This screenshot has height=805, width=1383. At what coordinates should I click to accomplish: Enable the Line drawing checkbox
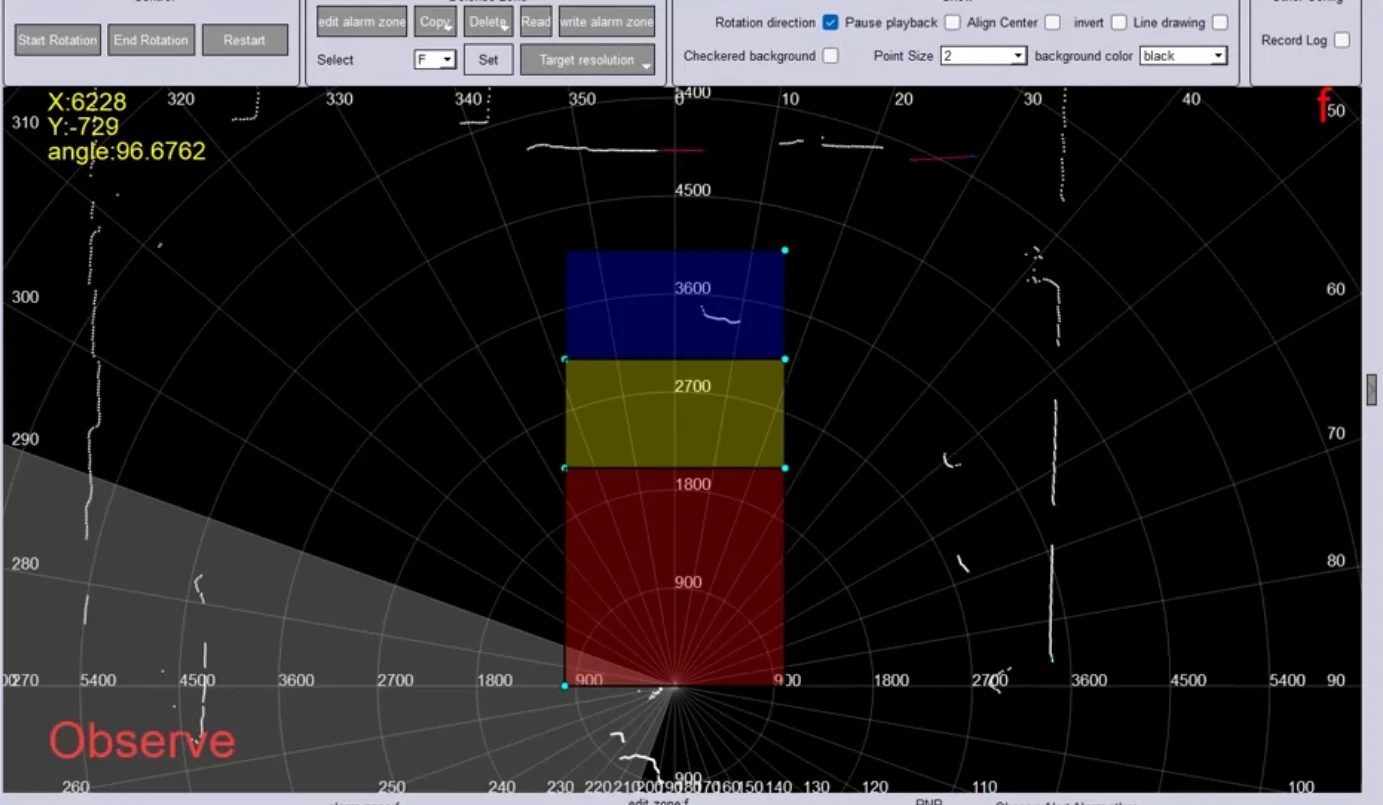1220,22
